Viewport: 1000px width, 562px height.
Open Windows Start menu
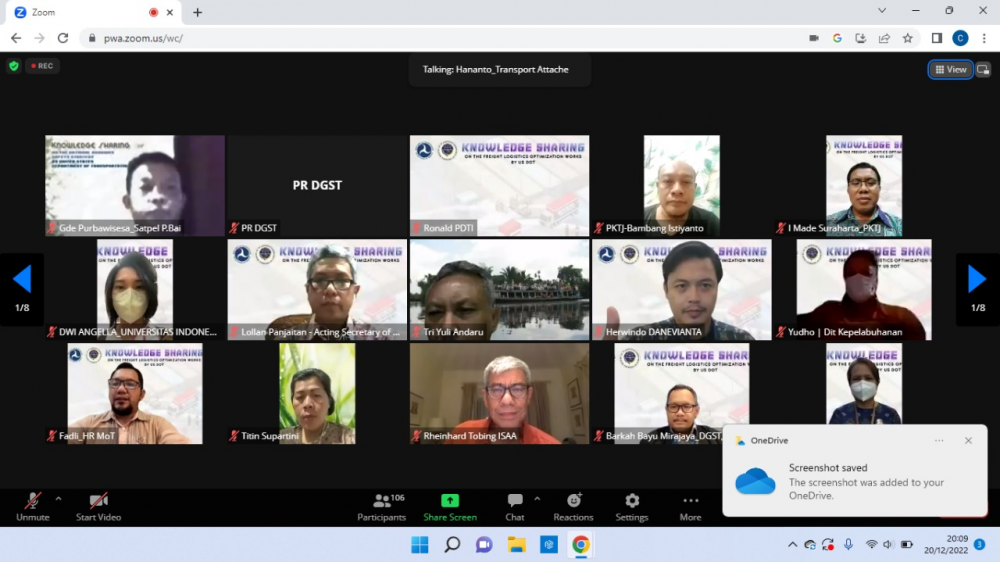click(x=420, y=545)
